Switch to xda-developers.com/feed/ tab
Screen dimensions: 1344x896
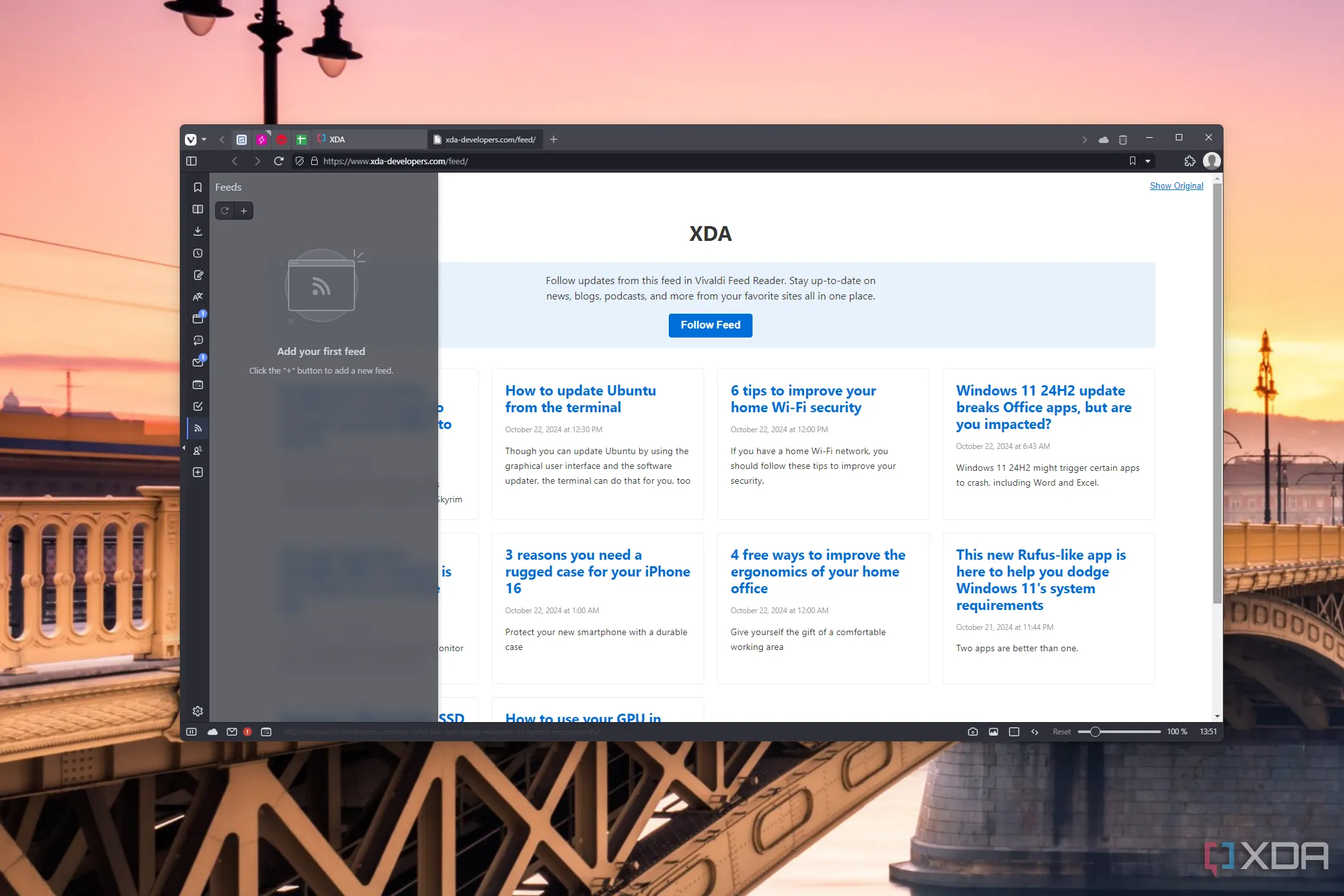(485, 139)
